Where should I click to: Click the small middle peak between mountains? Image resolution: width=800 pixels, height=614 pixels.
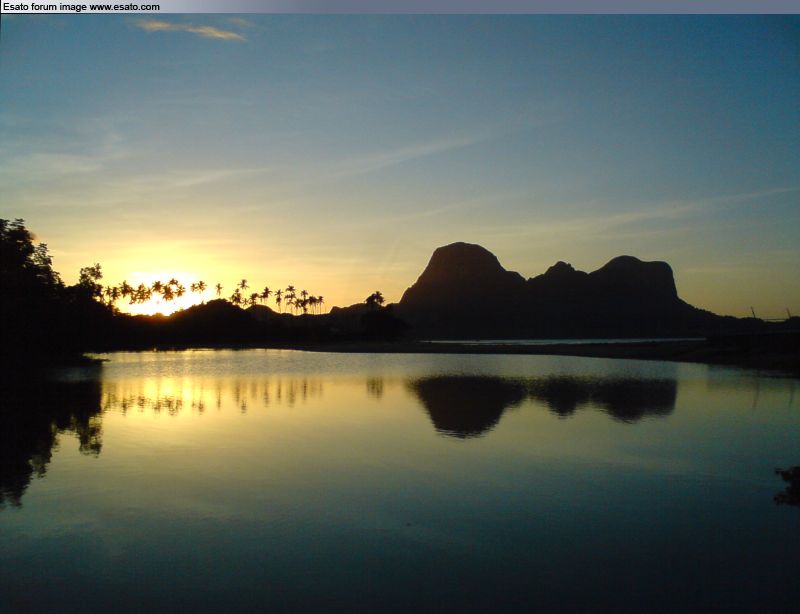[560, 272]
